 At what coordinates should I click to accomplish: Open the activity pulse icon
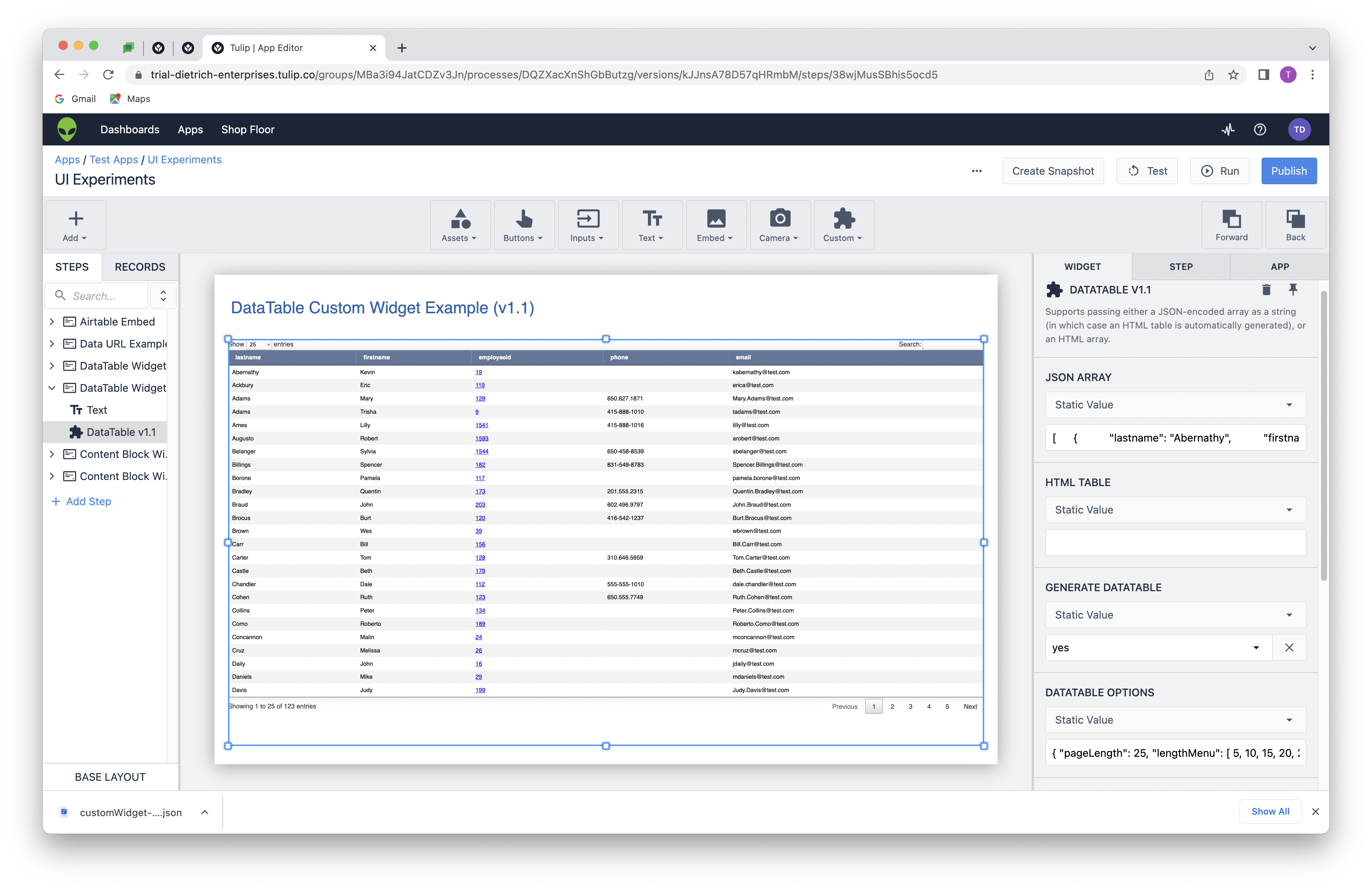[1228, 129]
